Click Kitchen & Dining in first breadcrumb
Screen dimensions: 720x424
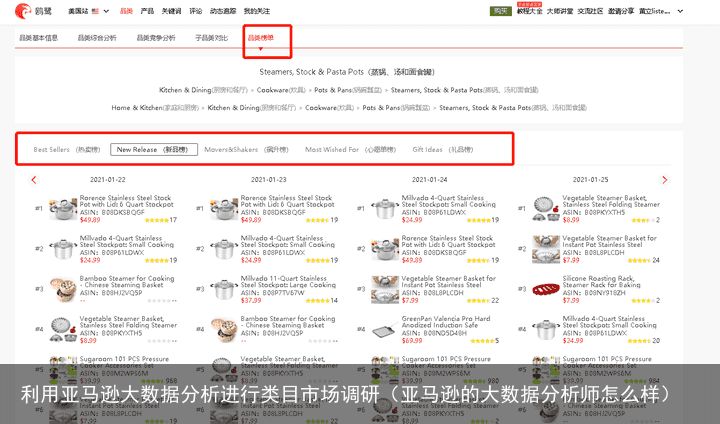[185, 90]
